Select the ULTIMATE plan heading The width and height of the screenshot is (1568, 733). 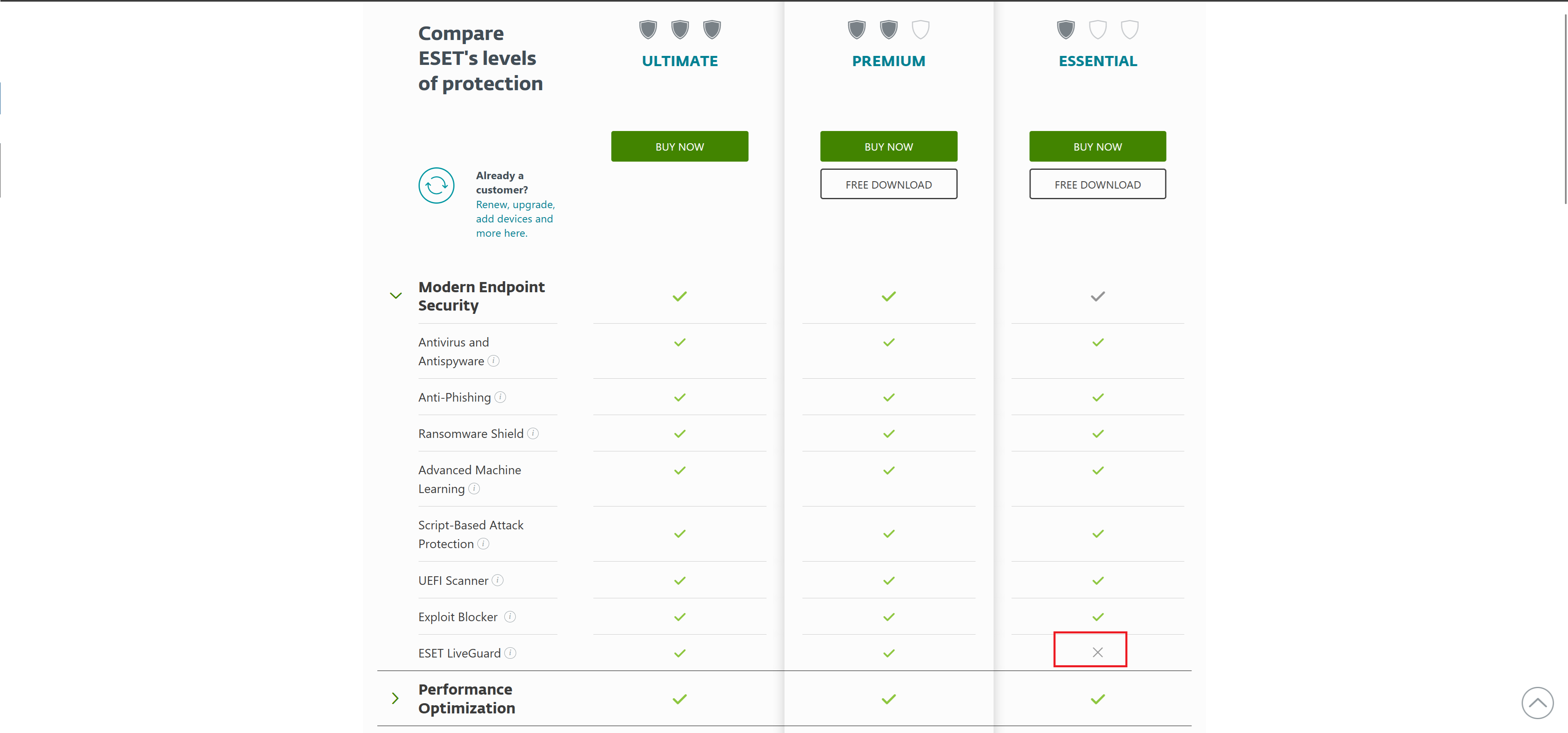coord(679,61)
